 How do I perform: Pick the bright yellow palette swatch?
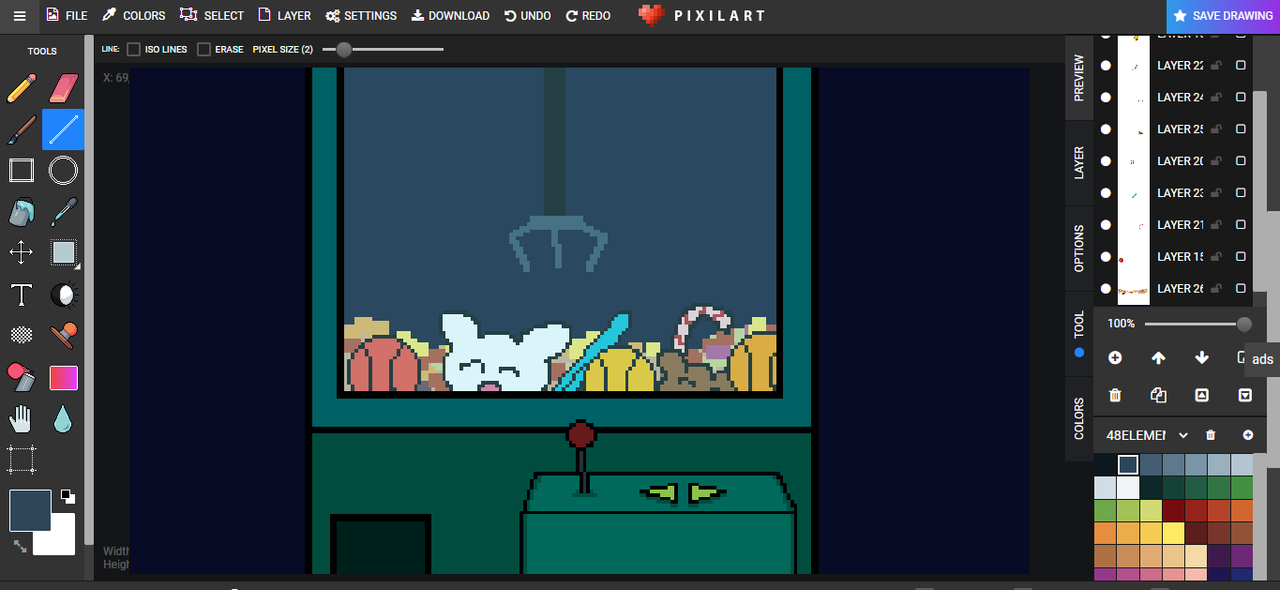click(1173, 533)
